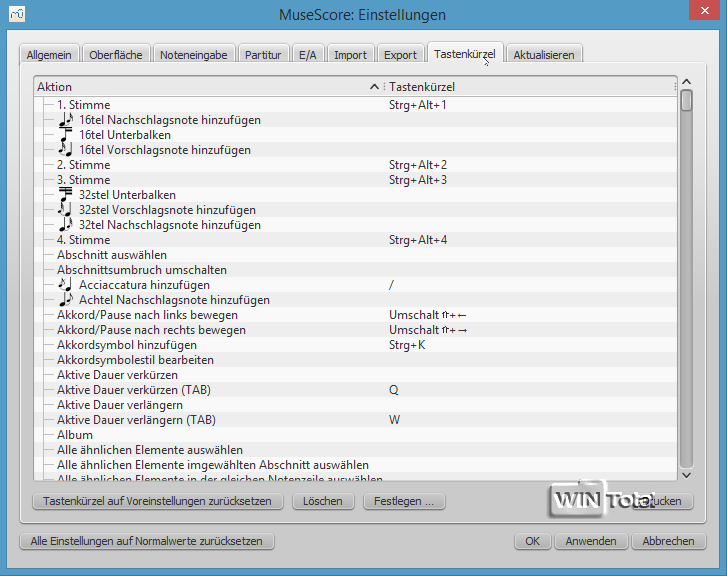Click the Tastenkürzel column header
Image resolution: width=727 pixels, height=576 pixels.
pos(530,87)
